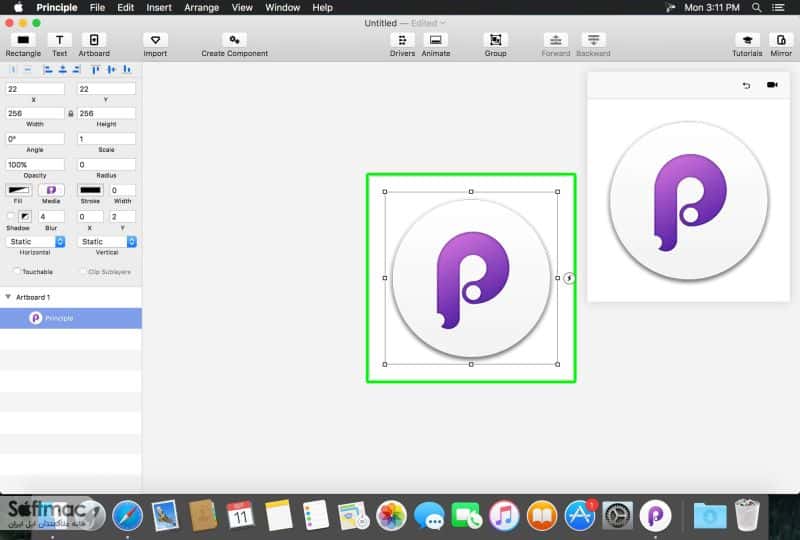The height and width of the screenshot is (540, 800).
Task: Open the File menu
Action: coord(97,8)
